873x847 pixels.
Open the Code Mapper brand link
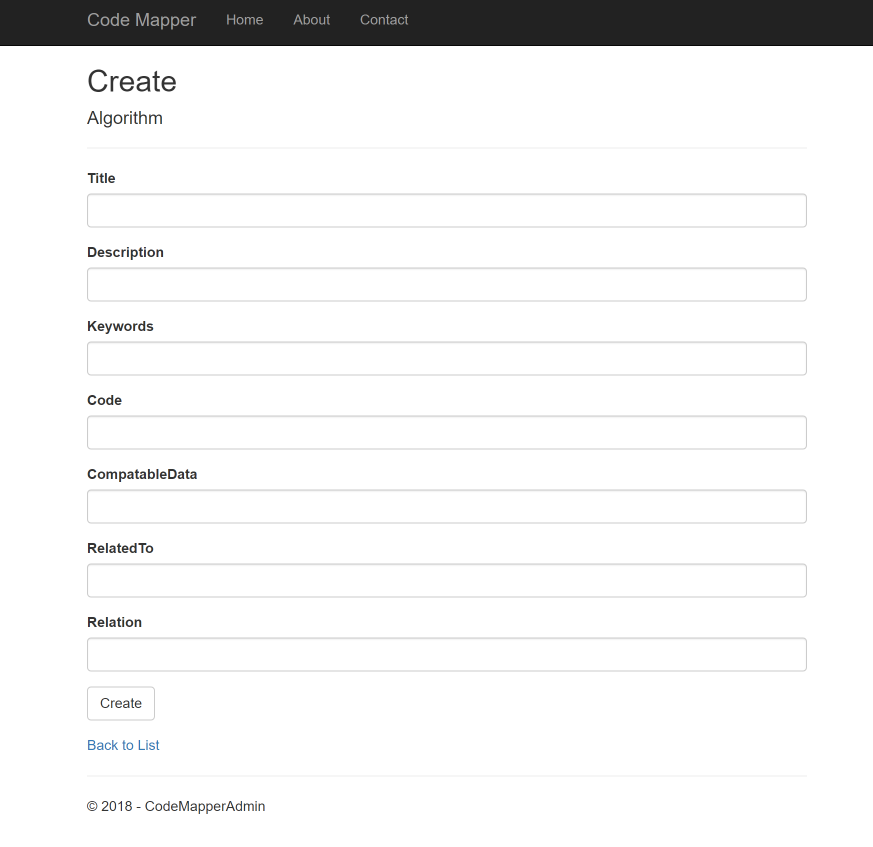click(x=141, y=20)
